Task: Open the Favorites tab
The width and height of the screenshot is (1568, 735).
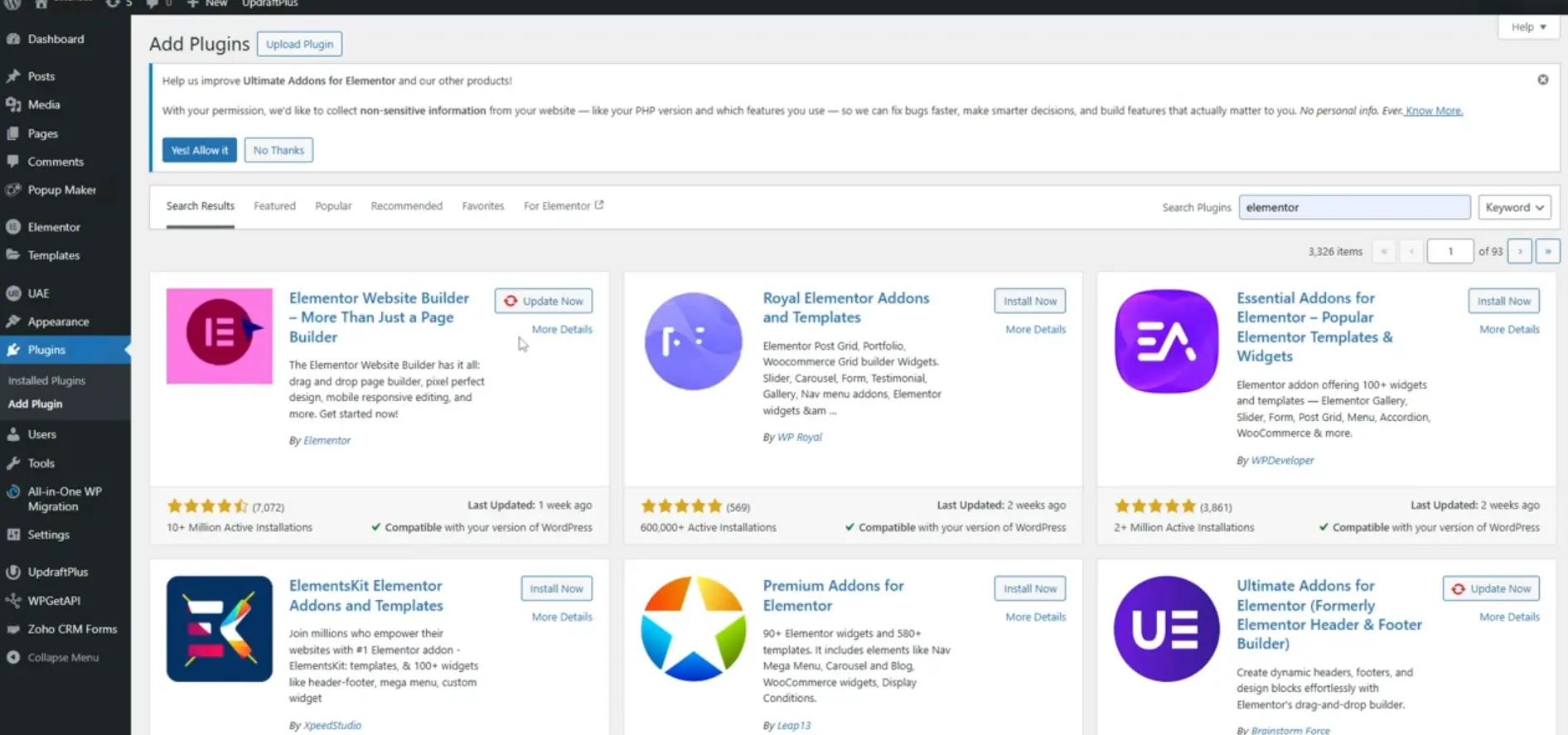Action: click(483, 206)
